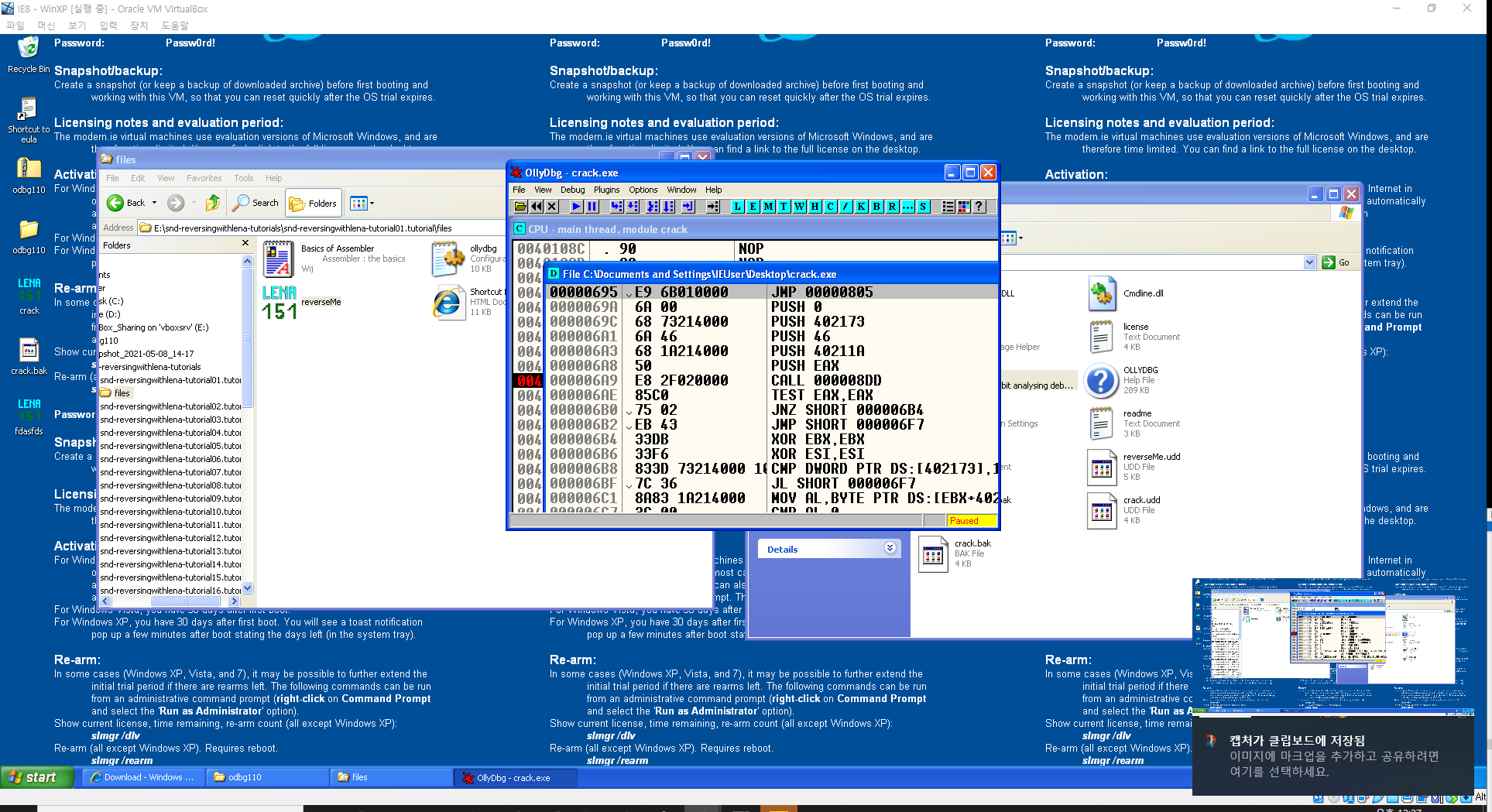Open References window with the R button
Image resolution: width=1492 pixels, height=812 pixels.
(x=892, y=206)
